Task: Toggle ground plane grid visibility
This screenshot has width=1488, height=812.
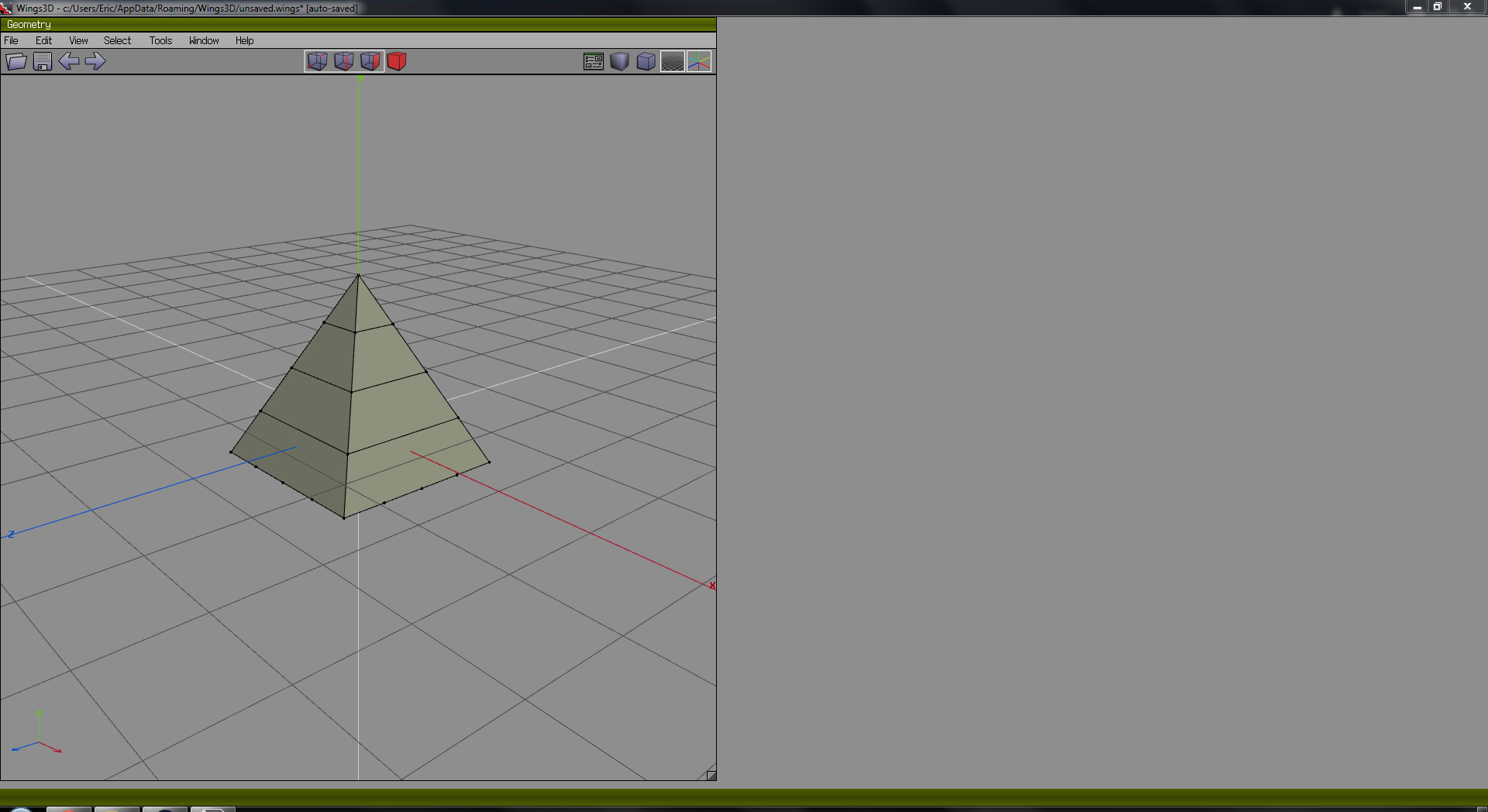Action: click(x=673, y=61)
